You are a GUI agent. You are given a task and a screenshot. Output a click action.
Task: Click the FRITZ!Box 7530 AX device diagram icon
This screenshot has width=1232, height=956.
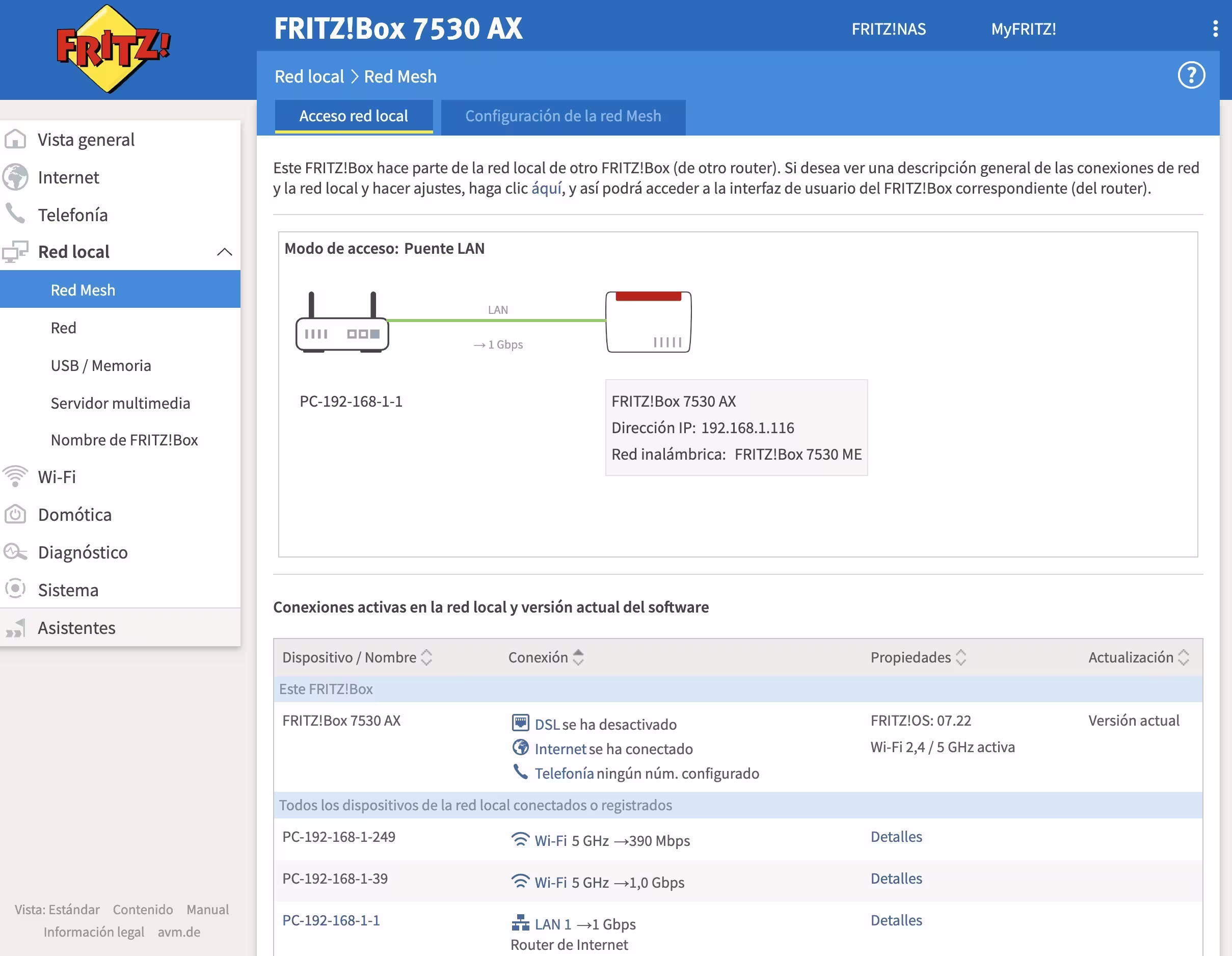pyautogui.click(x=648, y=322)
